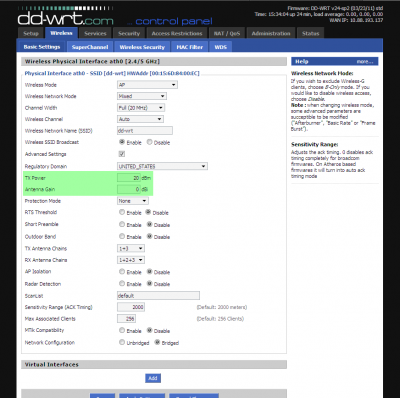Click the Wireless Network Name SSID field
Viewport: 400px width, 398px height.
coord(145,131)
